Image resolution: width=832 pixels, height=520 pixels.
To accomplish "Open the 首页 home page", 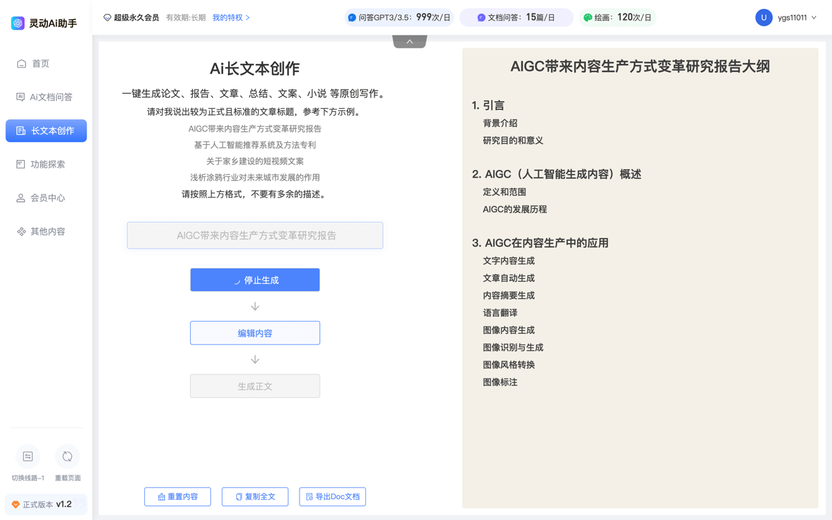I will [x=40, y=63].
